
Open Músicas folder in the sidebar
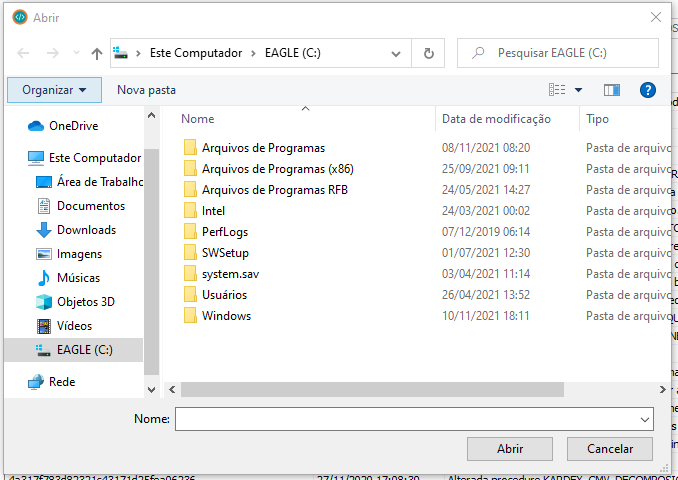point(77,278)
